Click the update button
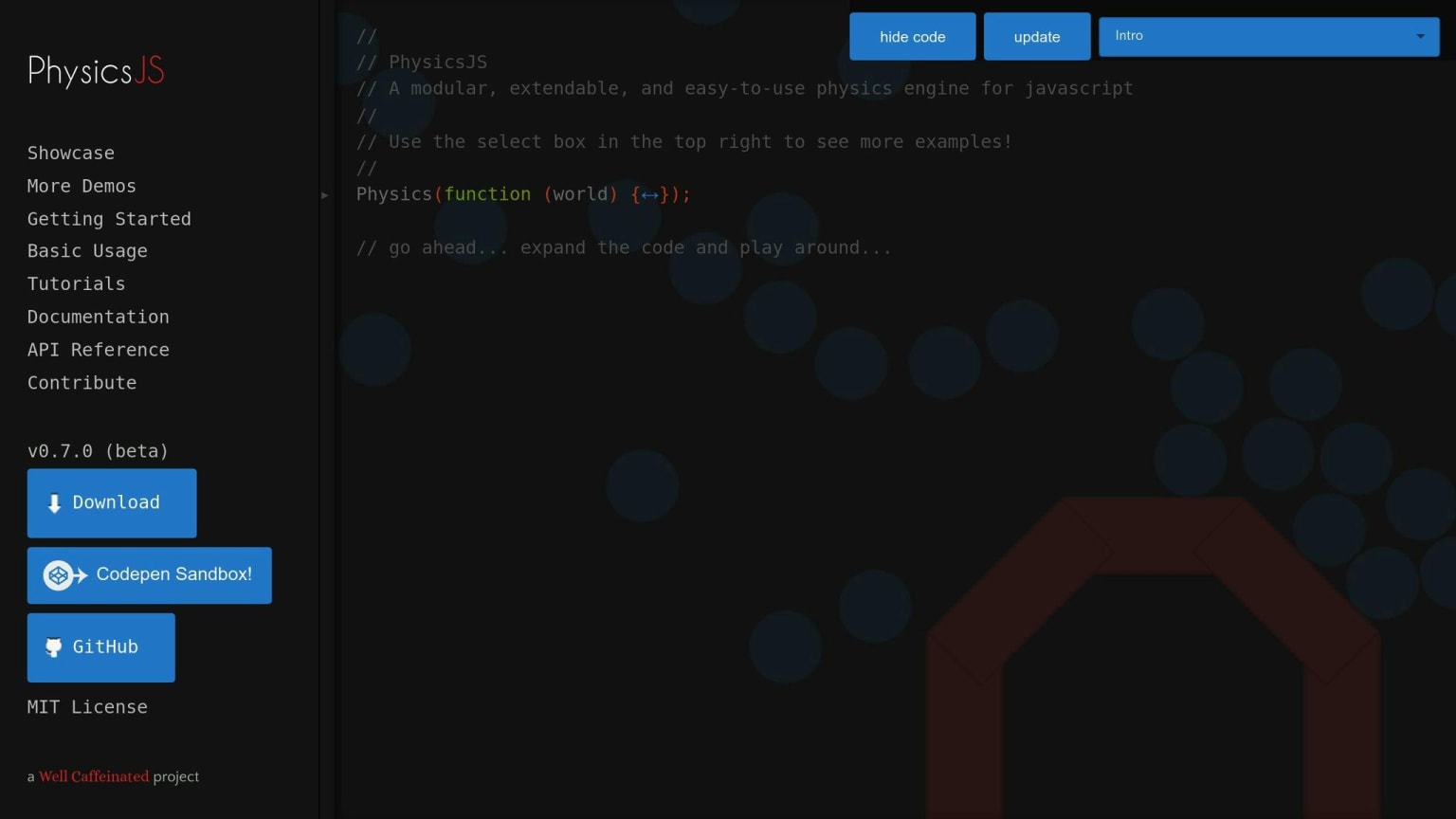 pyautogui.click(x=1037, y=37)
